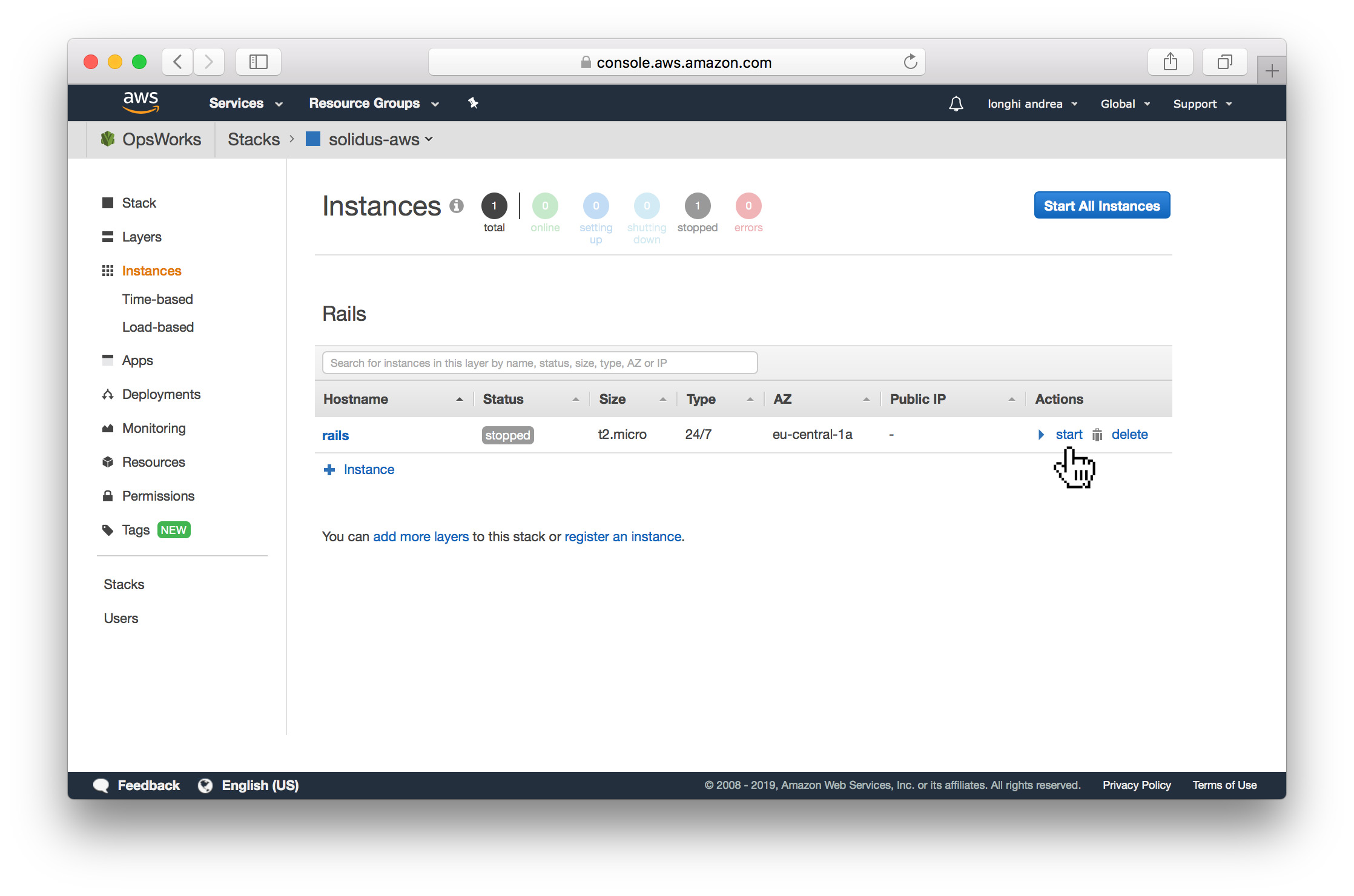Open the notifications bell

pos(956,104)
